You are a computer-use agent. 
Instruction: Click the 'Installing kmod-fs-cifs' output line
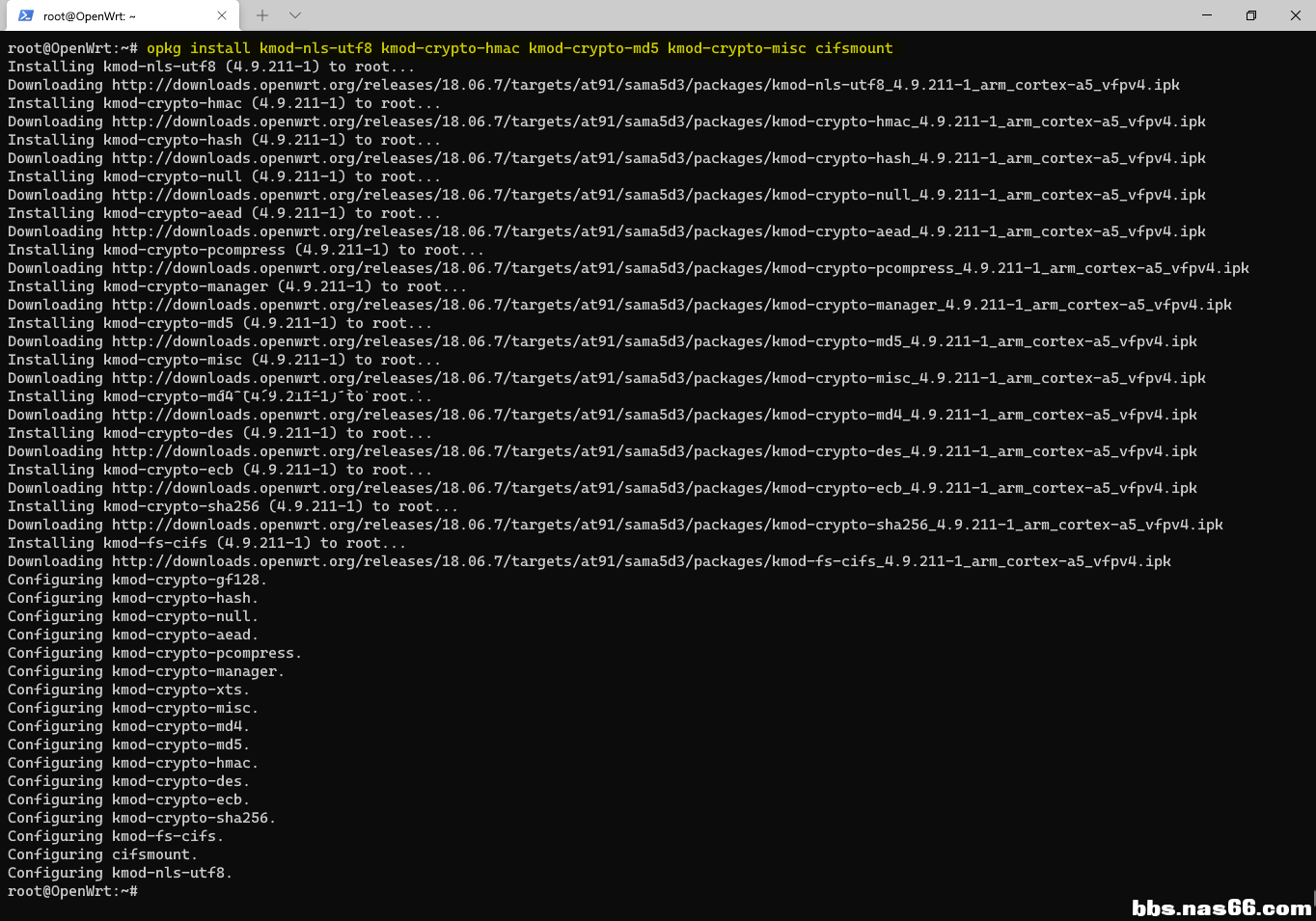click(206, 543)
